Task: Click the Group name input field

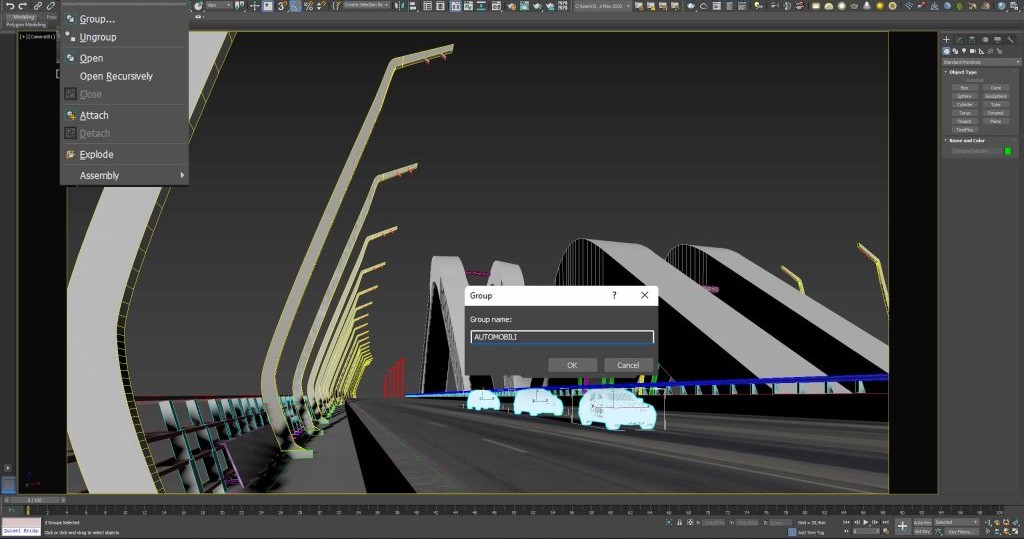Action: point(562,336)
